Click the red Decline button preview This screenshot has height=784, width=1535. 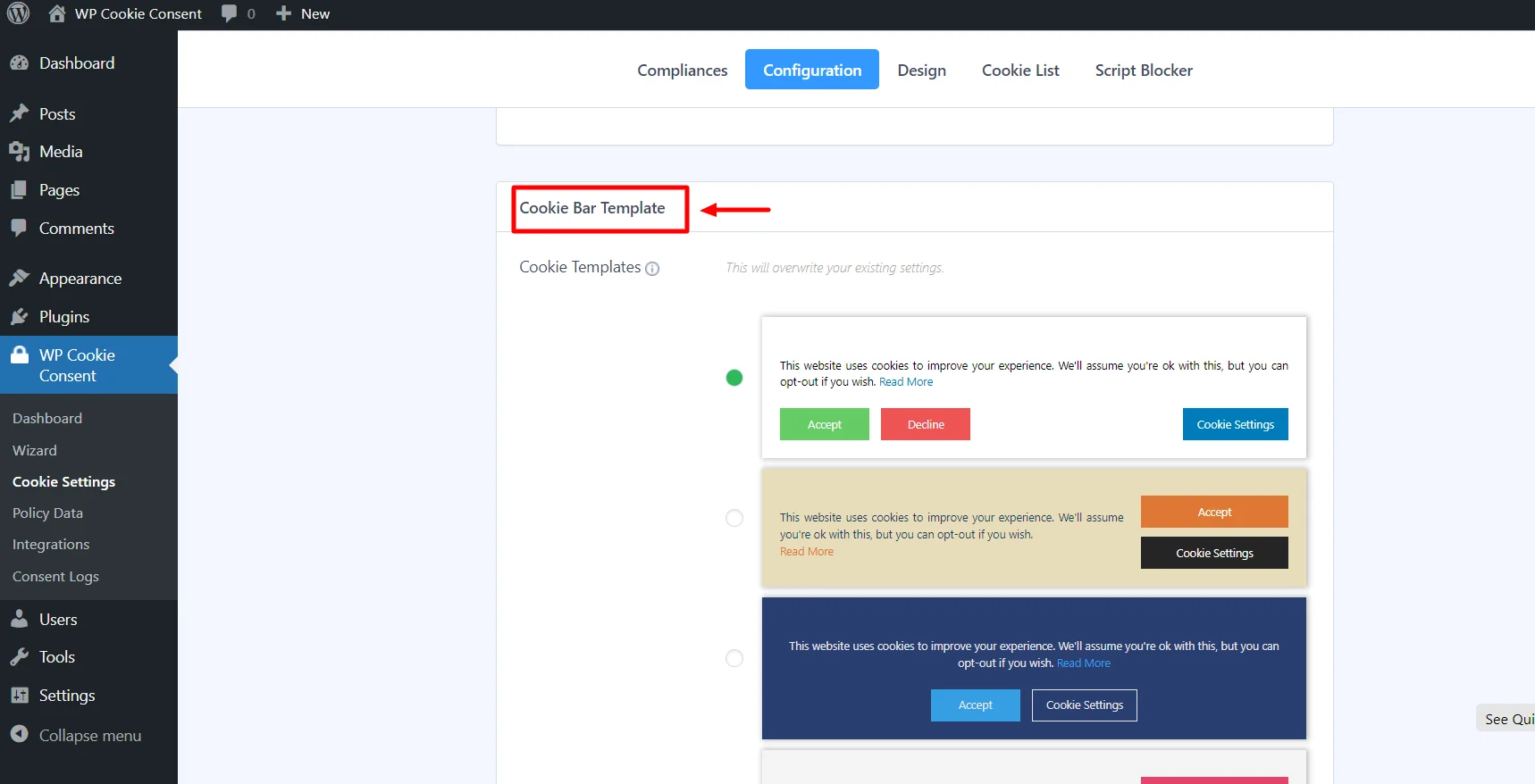(925, 424)
